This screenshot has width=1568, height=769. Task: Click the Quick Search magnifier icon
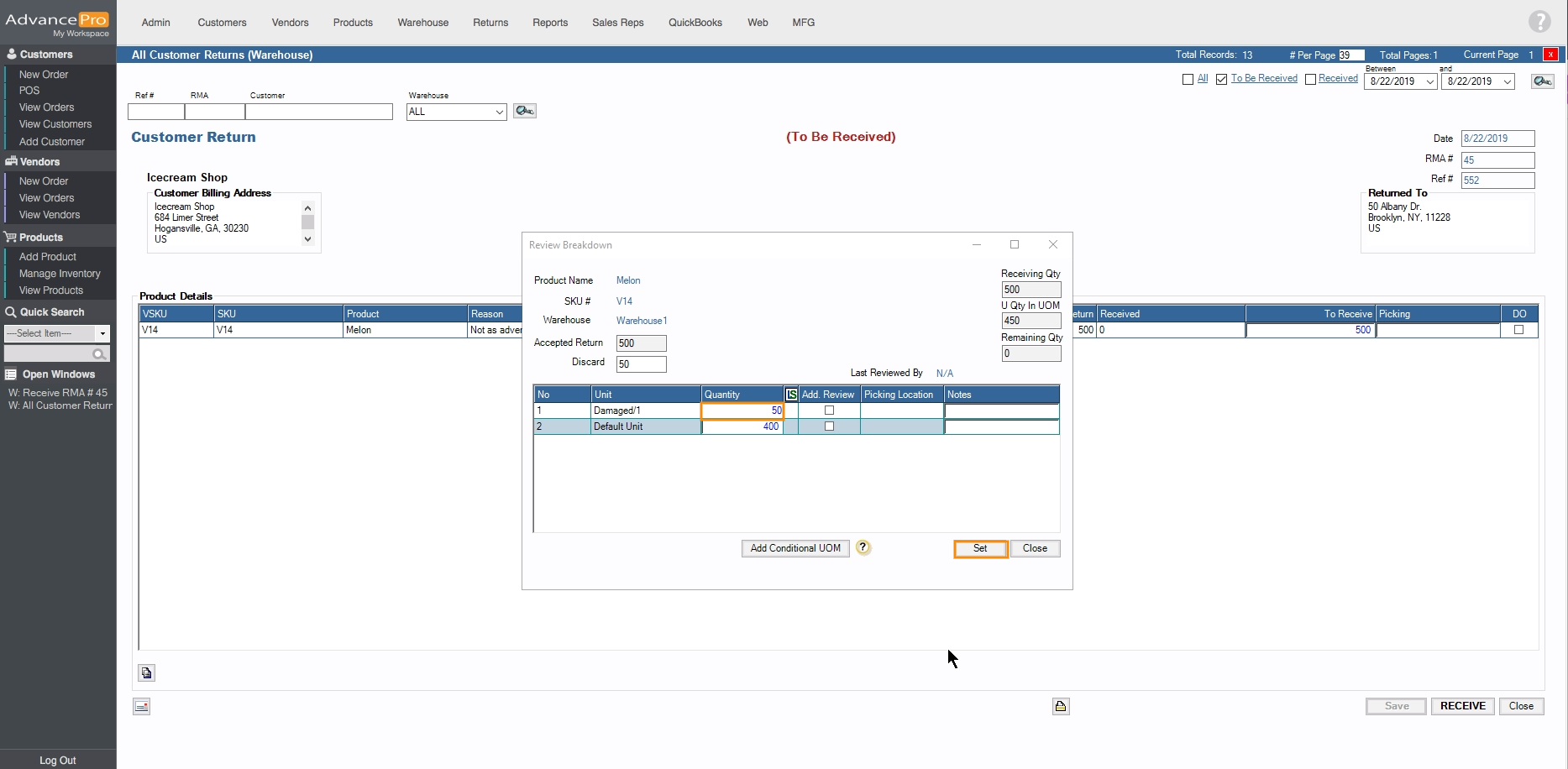point(99,354)
